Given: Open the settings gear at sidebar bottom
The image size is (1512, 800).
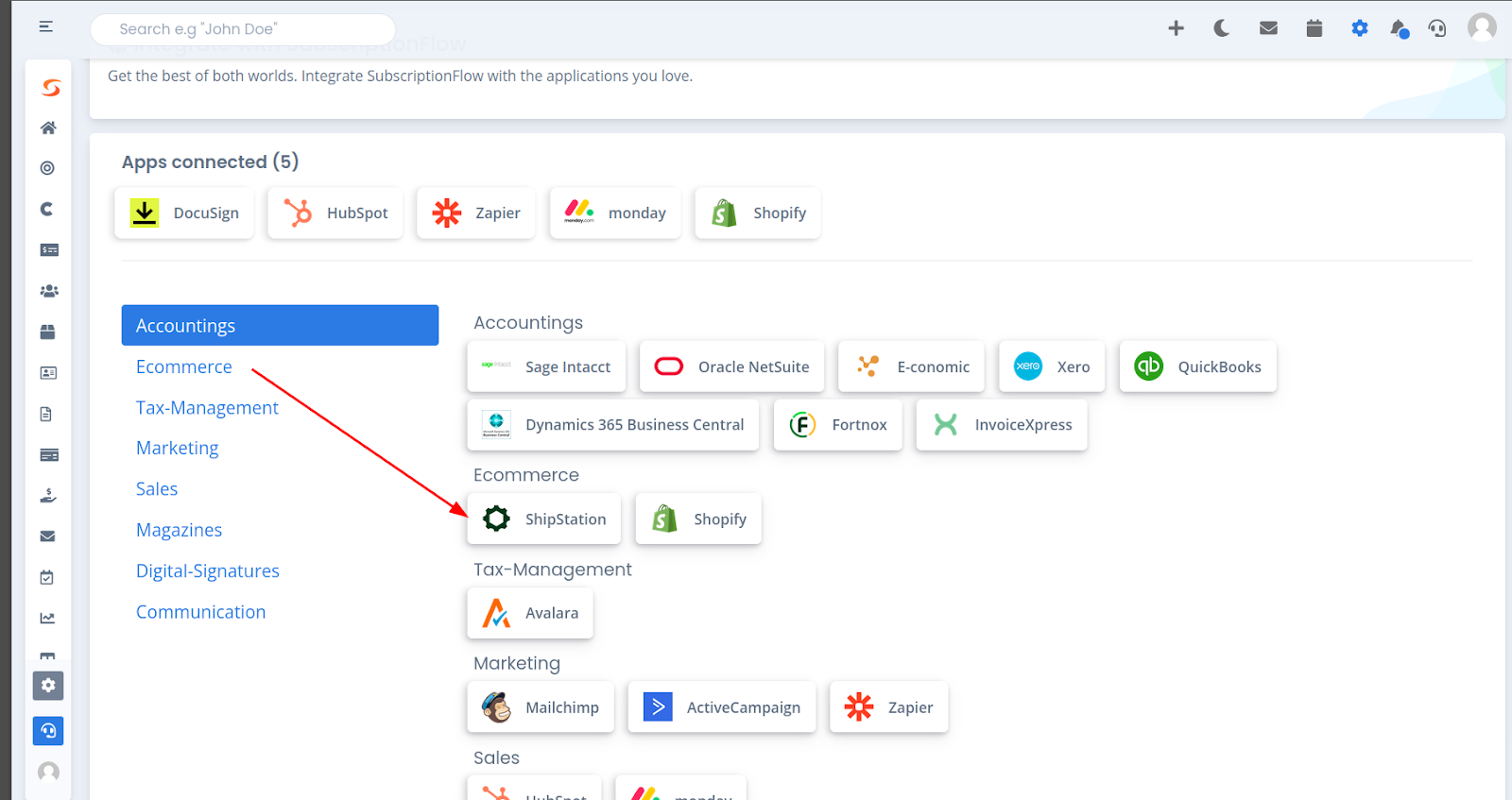Looking at the screenshot, I should (x=48, y=686).
